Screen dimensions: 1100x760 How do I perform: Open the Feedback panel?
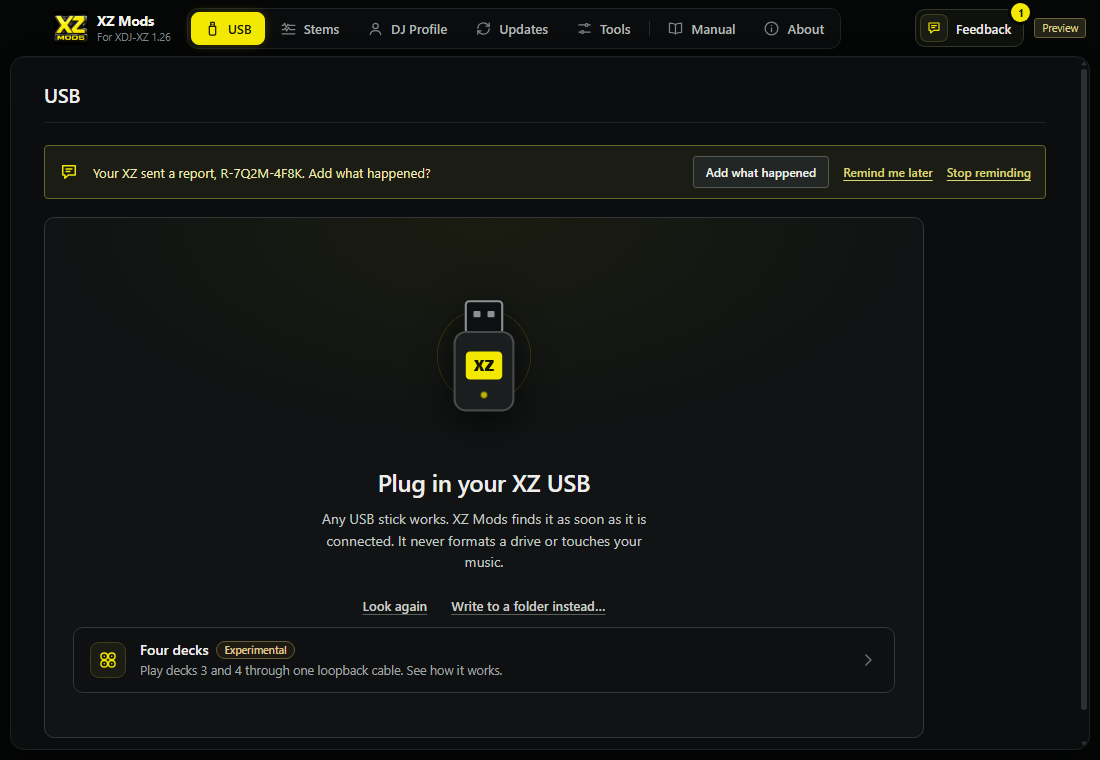tap(969, 29)
